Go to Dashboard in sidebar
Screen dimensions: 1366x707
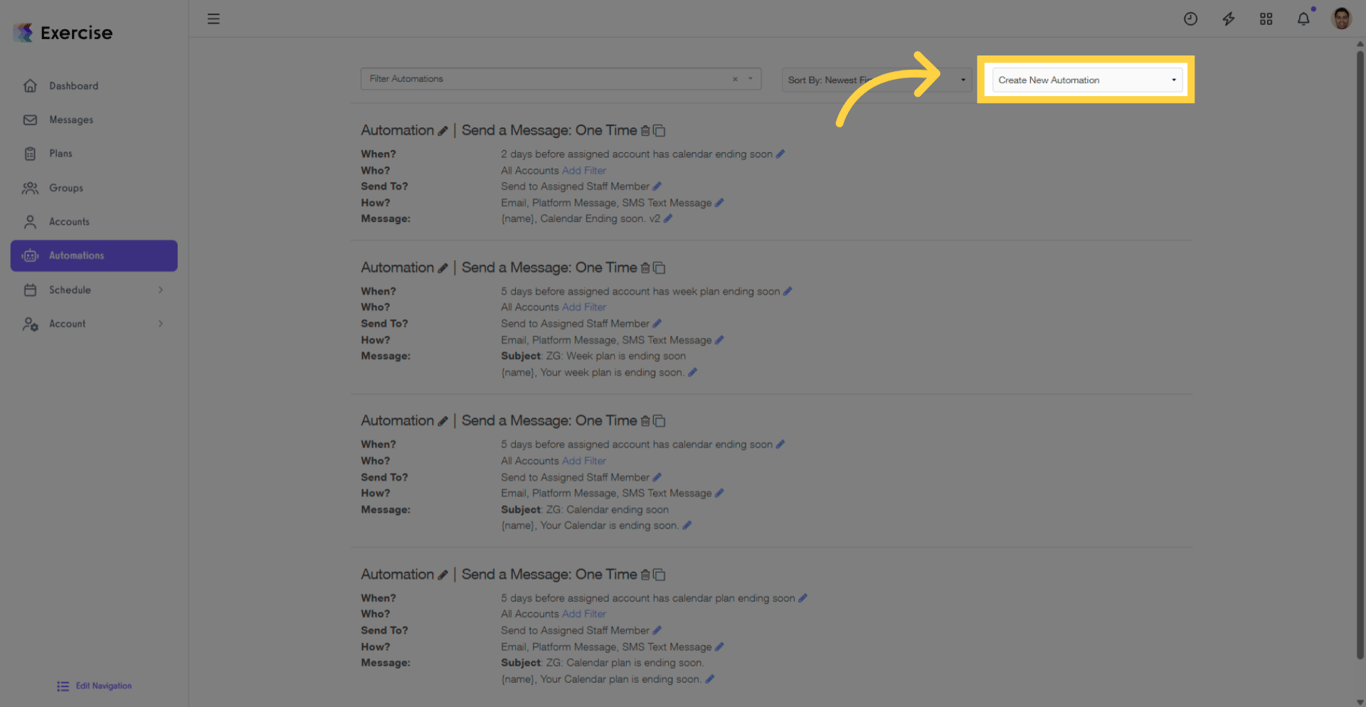pos(73,86)
